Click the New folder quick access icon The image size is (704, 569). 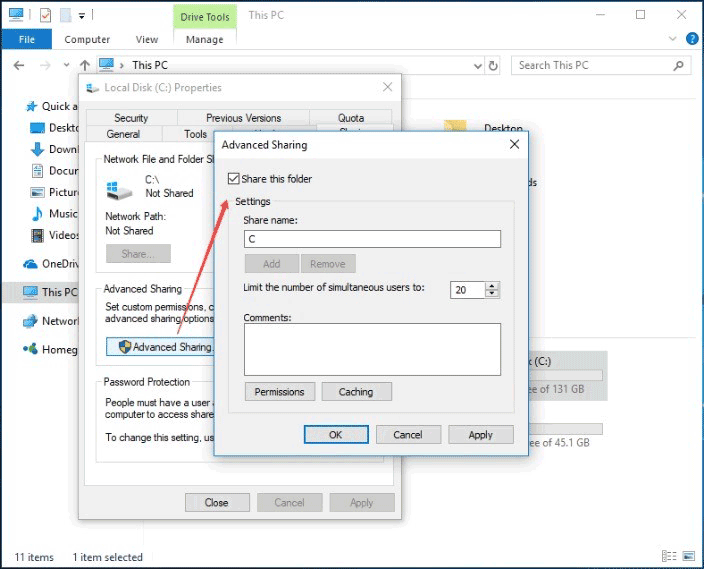click(x=66, y=15)
